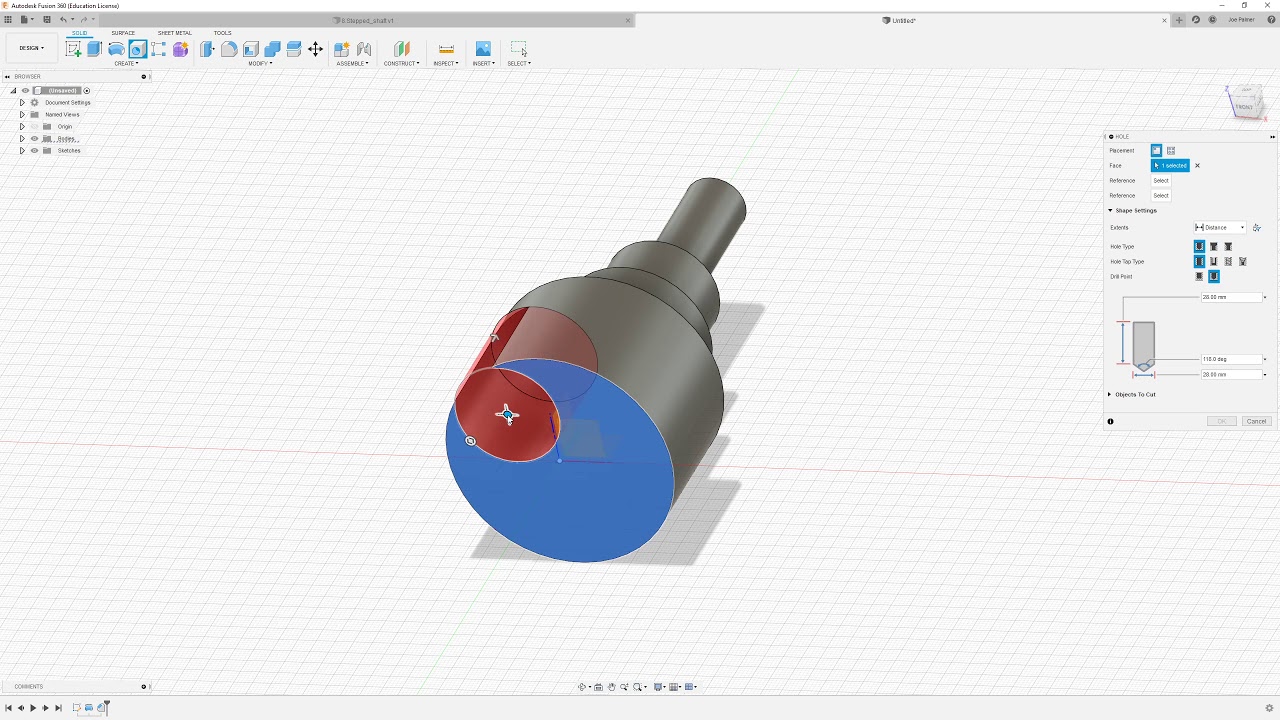This screenshot has height=720, width=1280.
Task: Switch to the TOOLS tab
Action: 222,33
